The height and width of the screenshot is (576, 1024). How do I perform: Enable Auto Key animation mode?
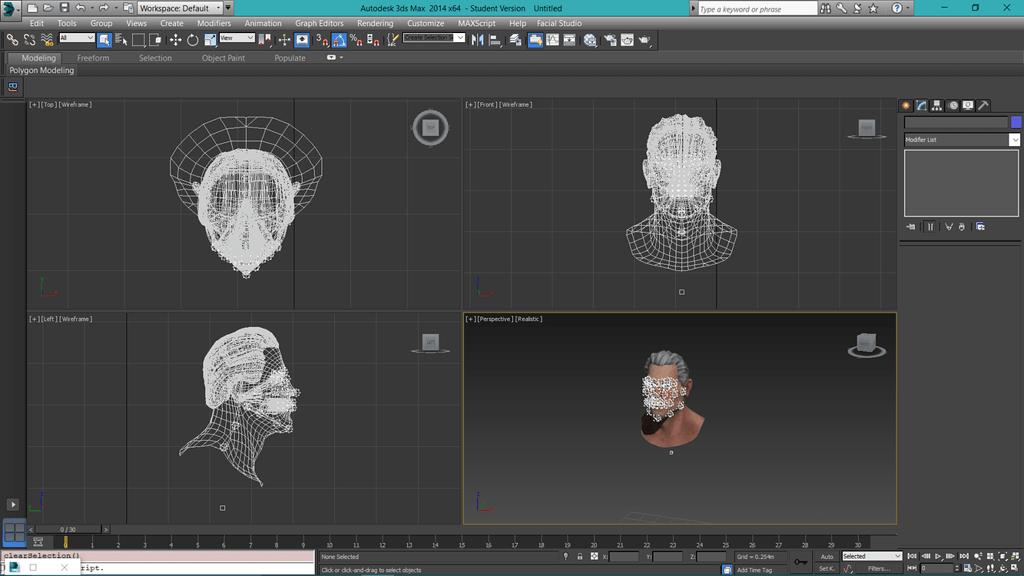click(826, 556)
